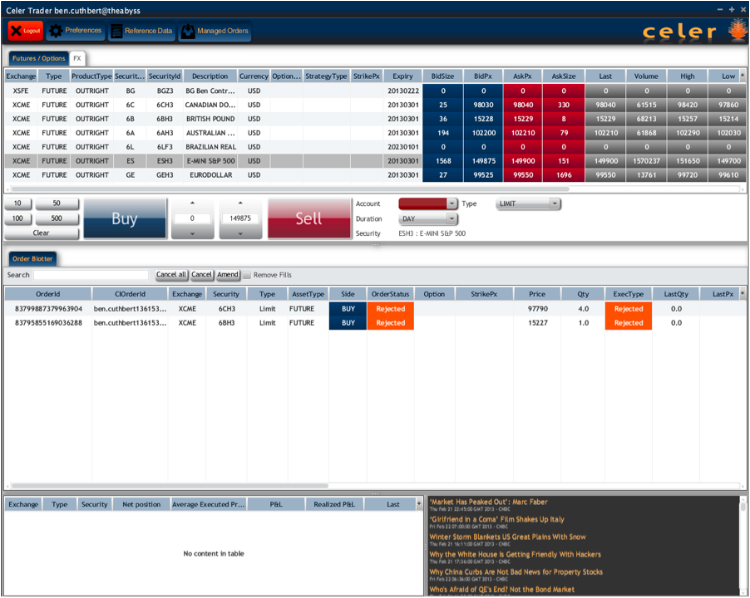Open the Account dropdown
This screenshot has height=598, width=750.
[428, 204]
